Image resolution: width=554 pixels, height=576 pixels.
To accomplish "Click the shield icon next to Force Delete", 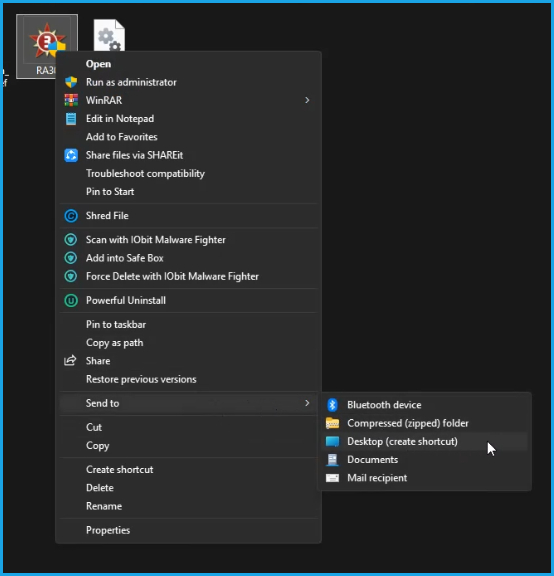I will [71, 276].
